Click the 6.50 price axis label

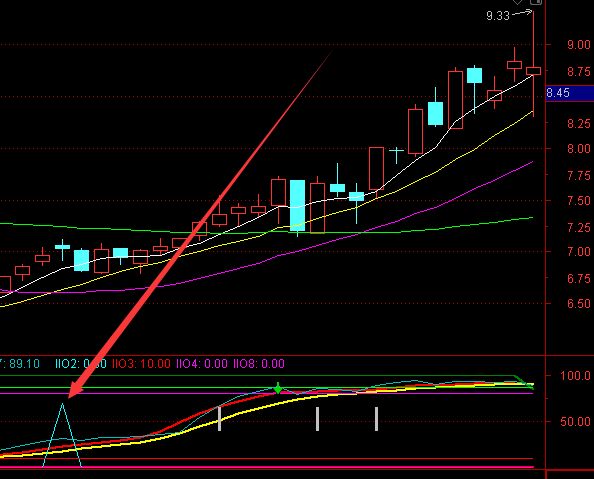579,304
